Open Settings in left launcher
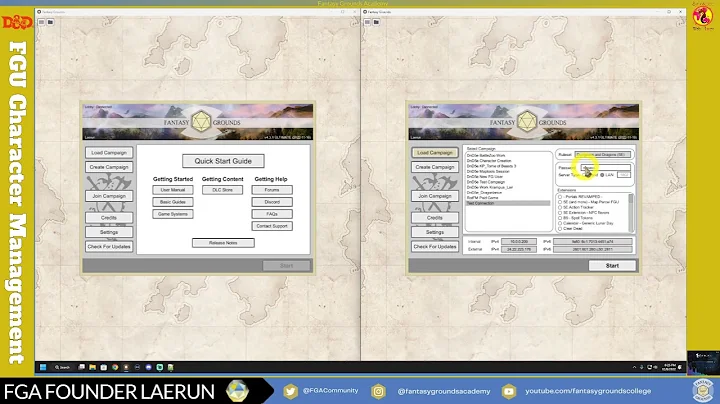Screen dimensions: 720x404 tap(109, 232)
